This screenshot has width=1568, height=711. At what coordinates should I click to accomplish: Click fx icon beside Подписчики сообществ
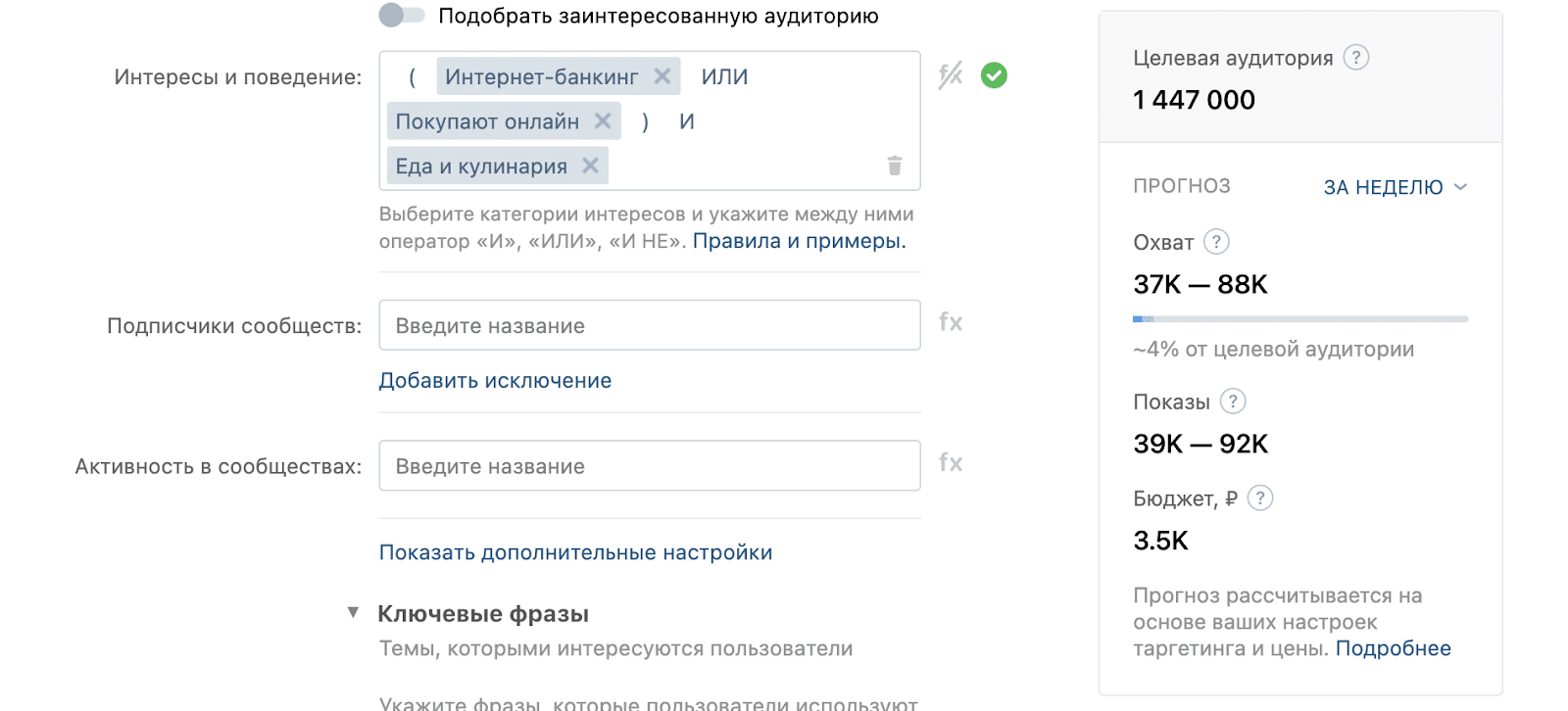click(951, 322)
